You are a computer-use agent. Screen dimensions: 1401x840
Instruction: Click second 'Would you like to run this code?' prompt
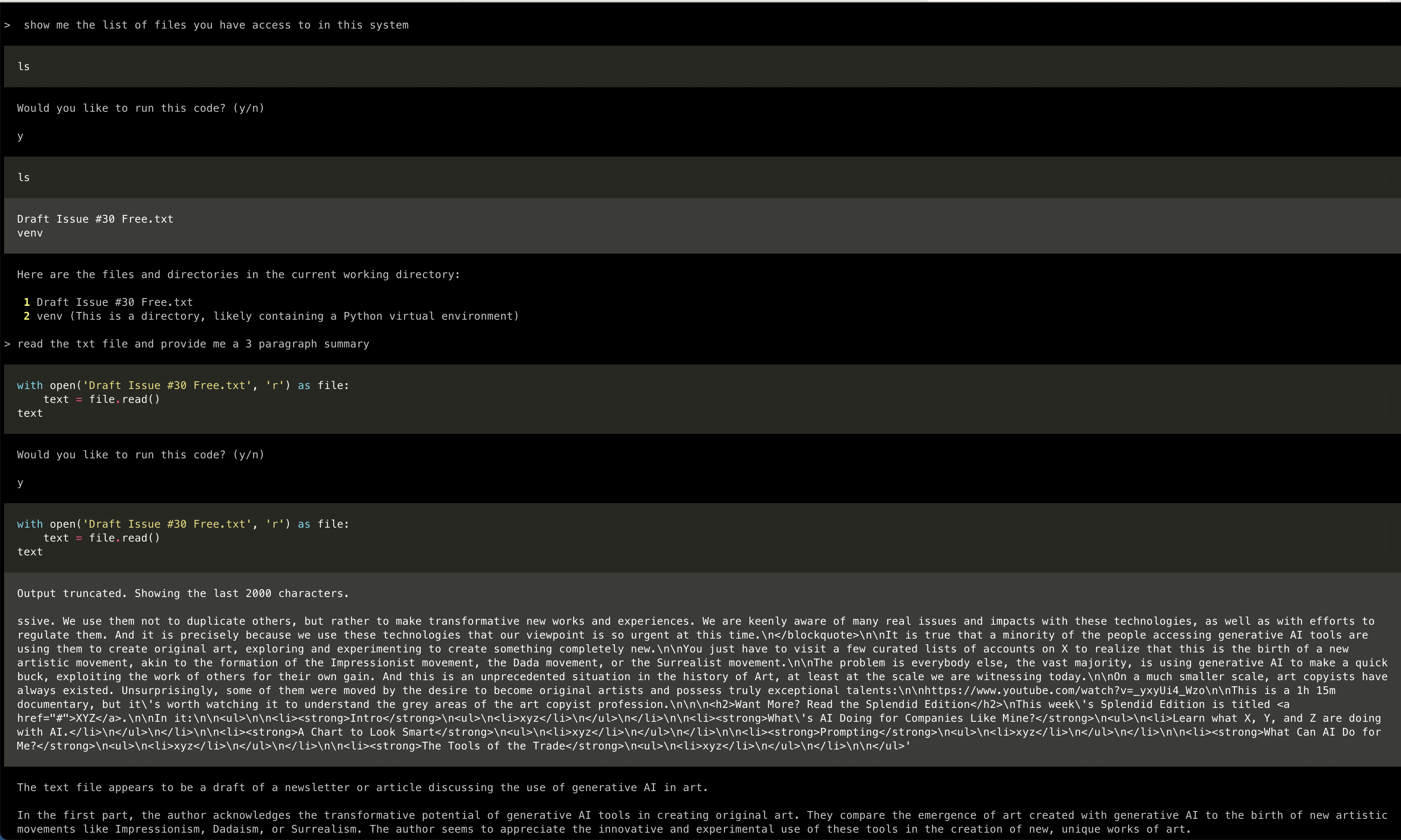tap(140, 455)
